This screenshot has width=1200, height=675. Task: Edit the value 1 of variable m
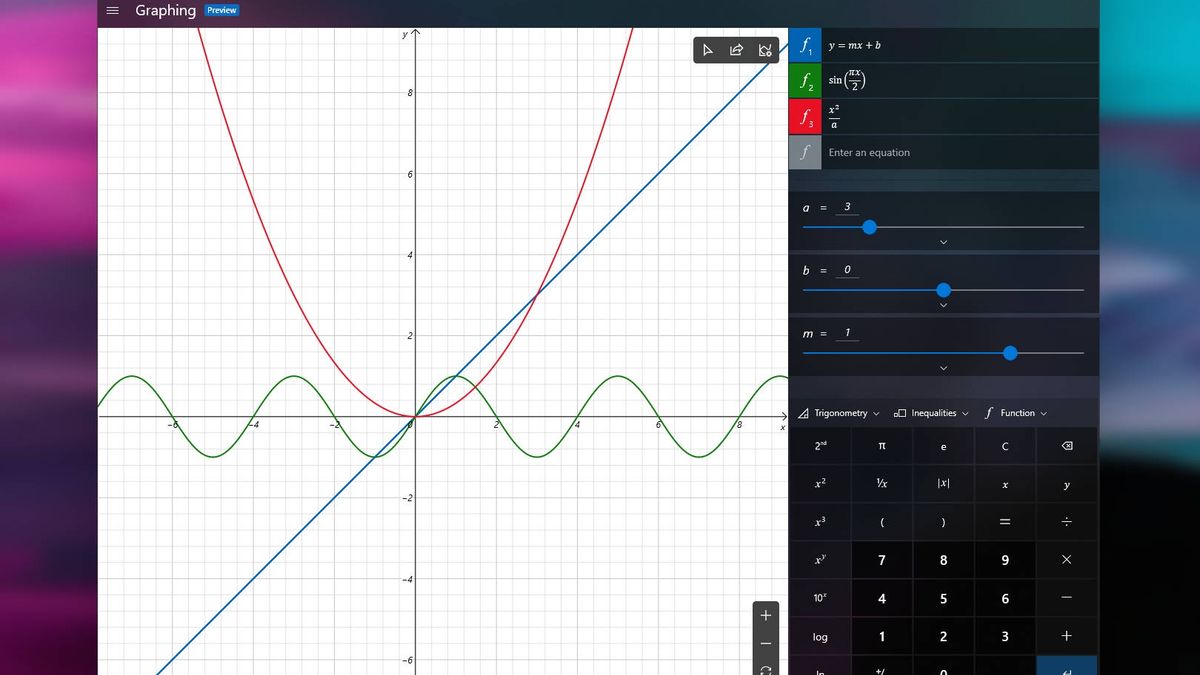[847, 333]
